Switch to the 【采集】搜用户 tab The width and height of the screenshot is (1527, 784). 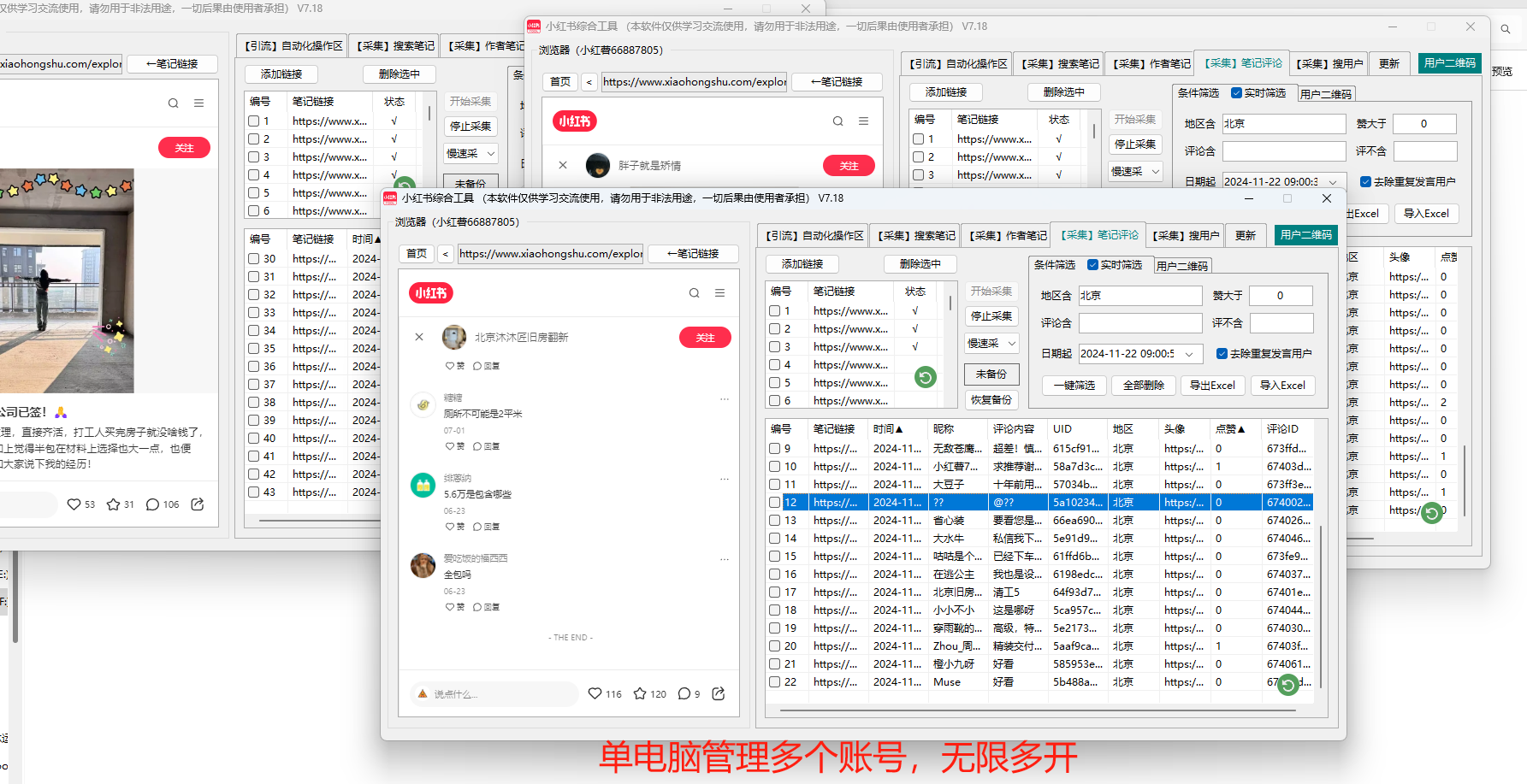pyautogui.click(x=1185, y=234)
